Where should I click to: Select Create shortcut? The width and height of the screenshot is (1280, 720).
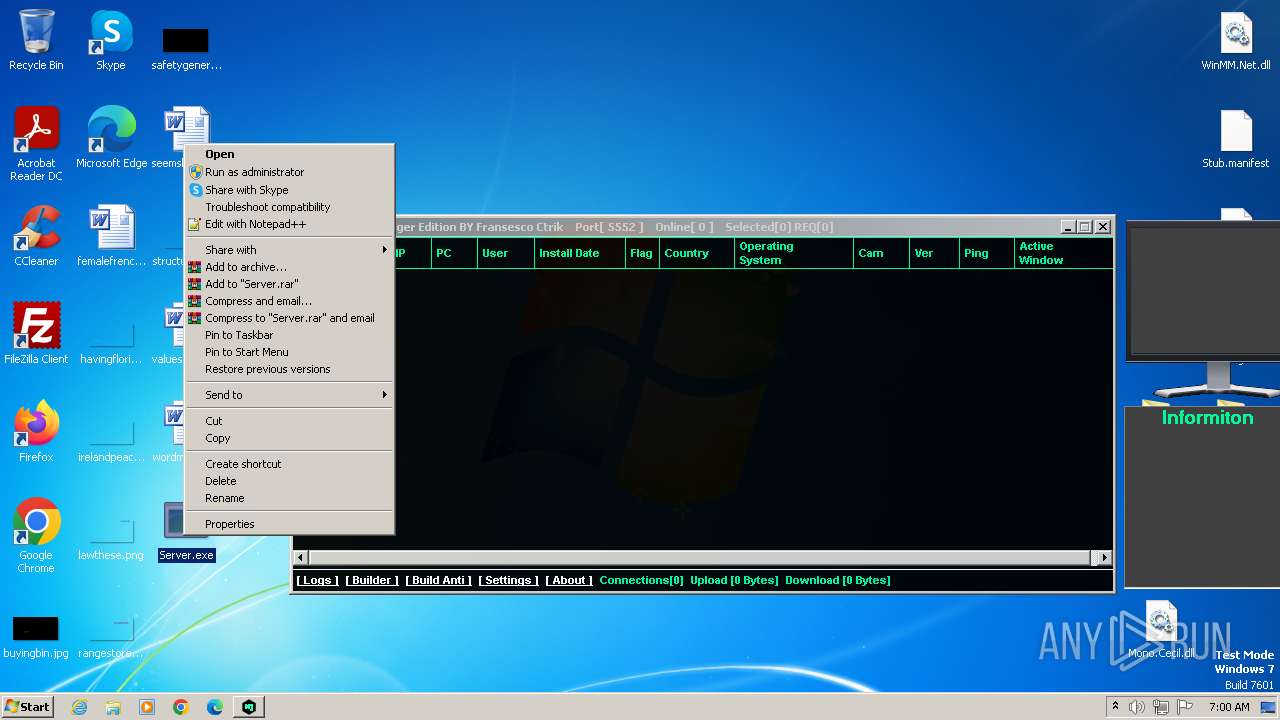[290, 464]
